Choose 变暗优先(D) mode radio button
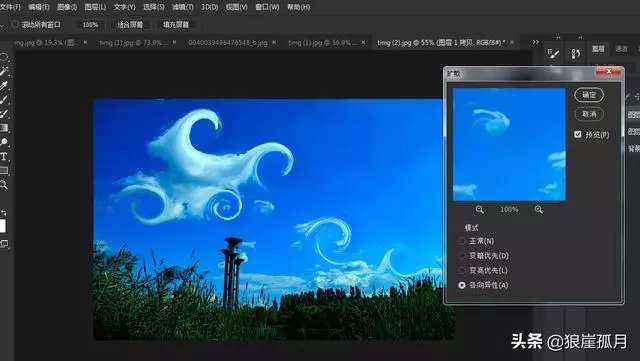 point(462,256)
